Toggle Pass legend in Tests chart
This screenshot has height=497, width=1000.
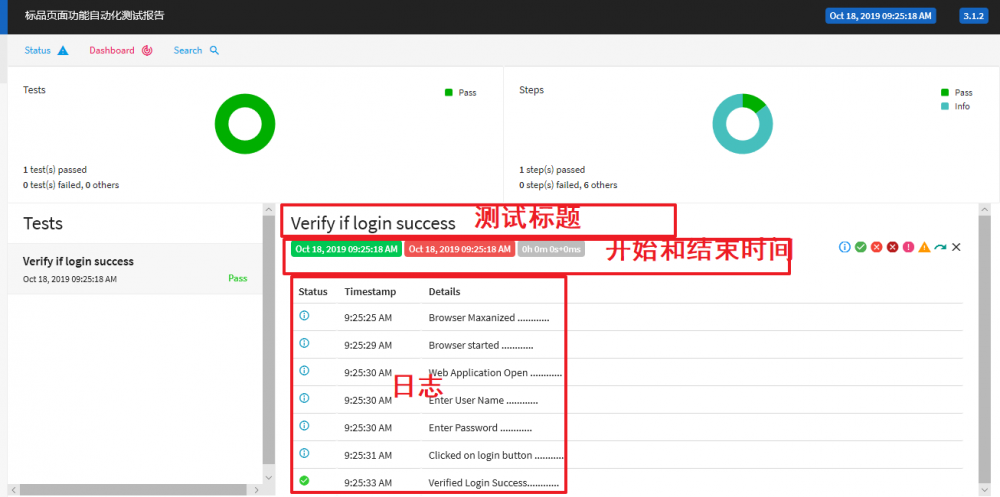460,93
